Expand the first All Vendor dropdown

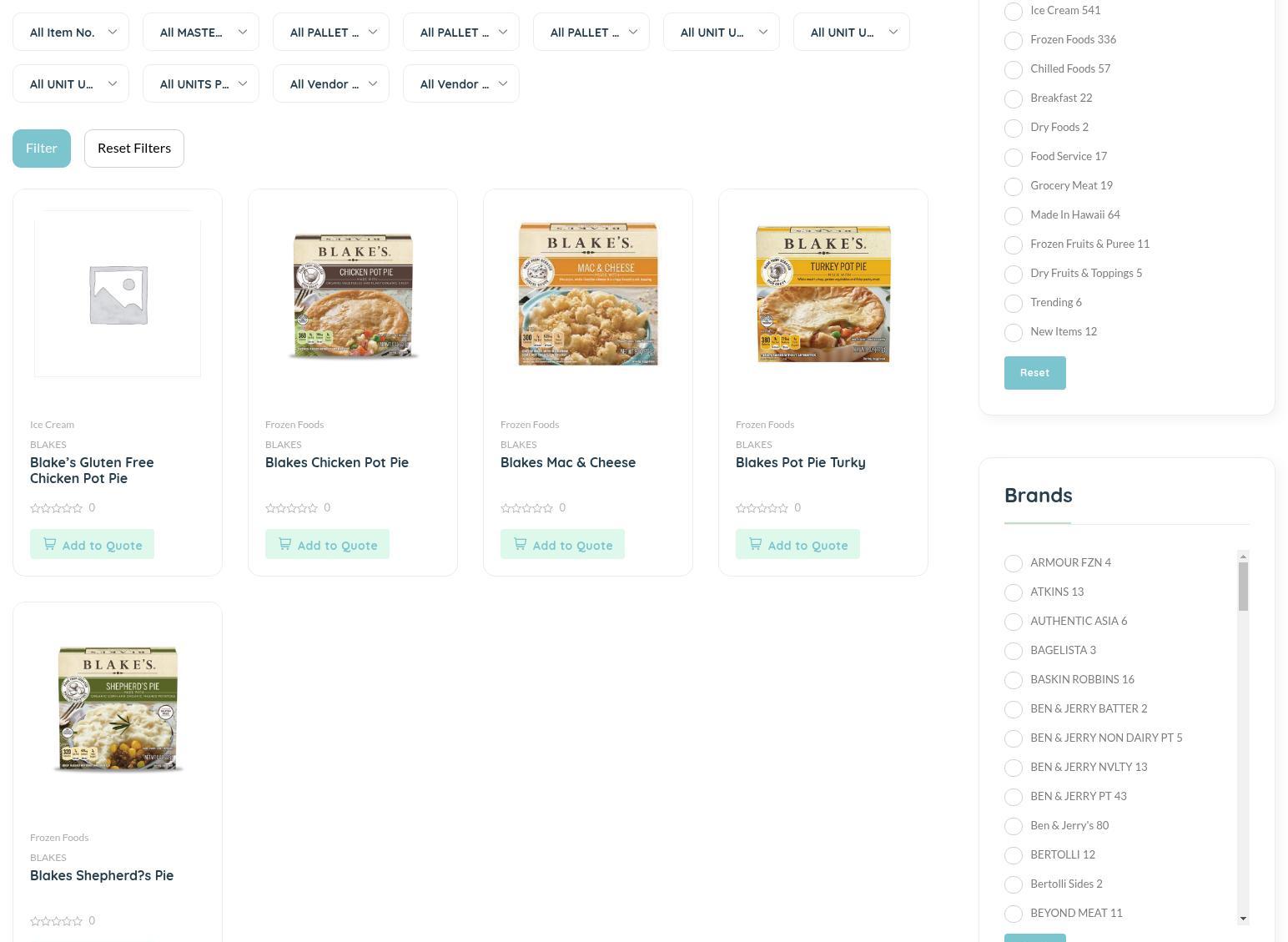click(330, 83)
